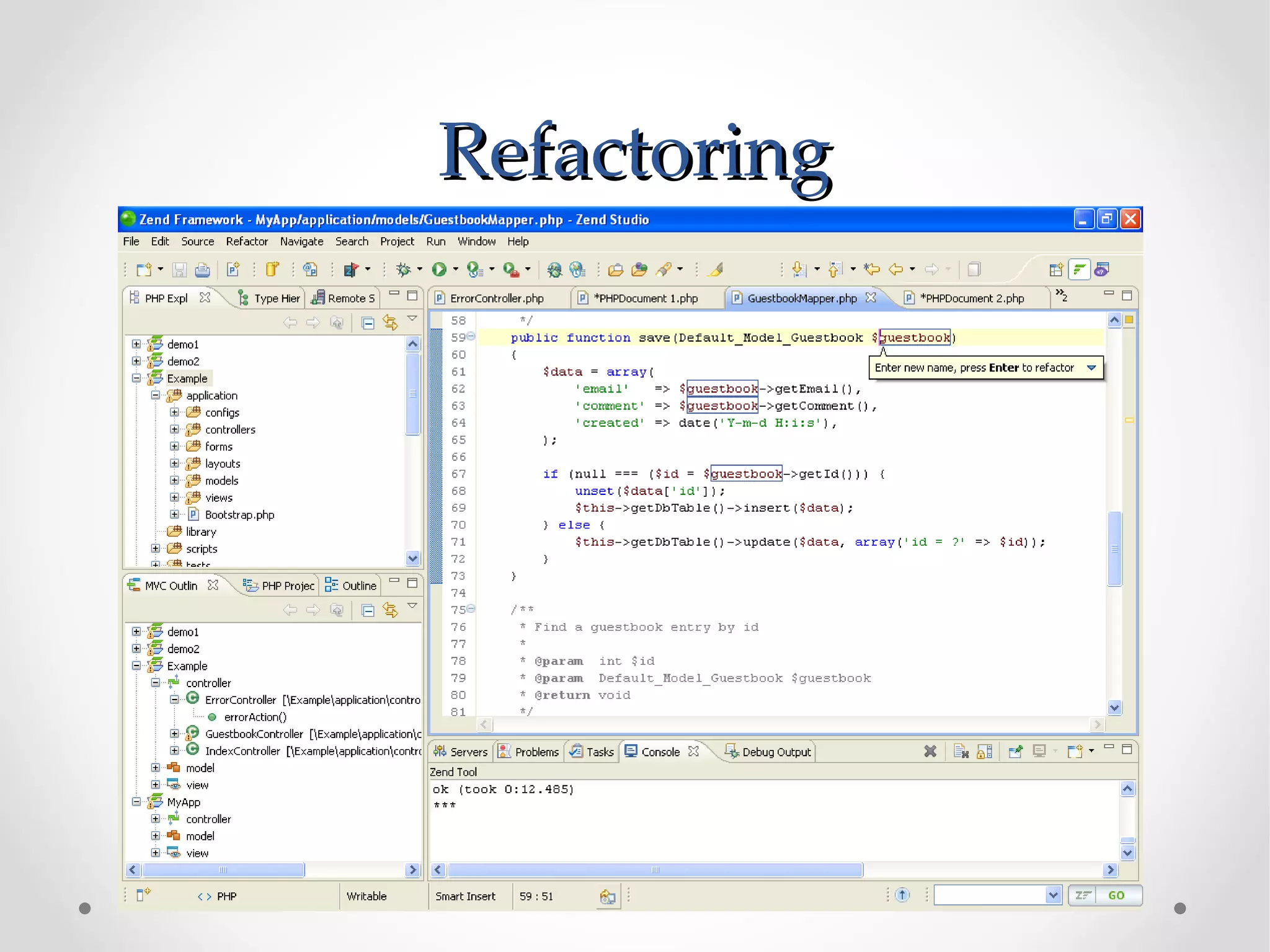This screenshot has width=1270, height=952.
Task: Select the layouts folder
Action: (223, 463)
